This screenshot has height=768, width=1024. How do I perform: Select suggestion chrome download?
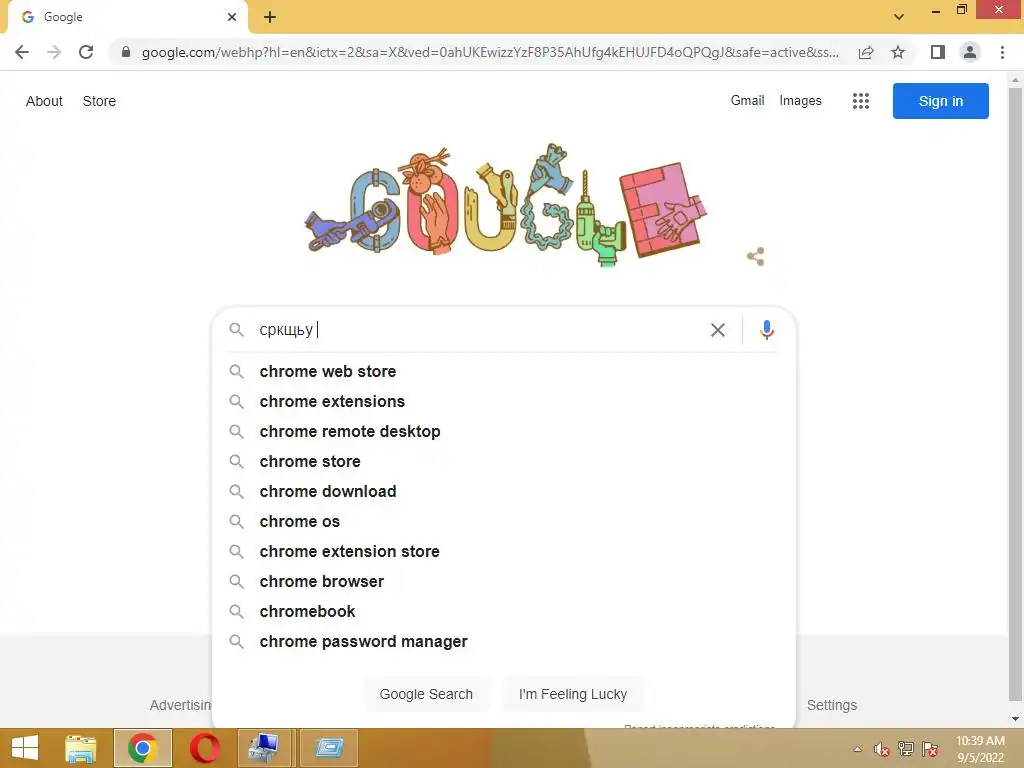point(504,492)
